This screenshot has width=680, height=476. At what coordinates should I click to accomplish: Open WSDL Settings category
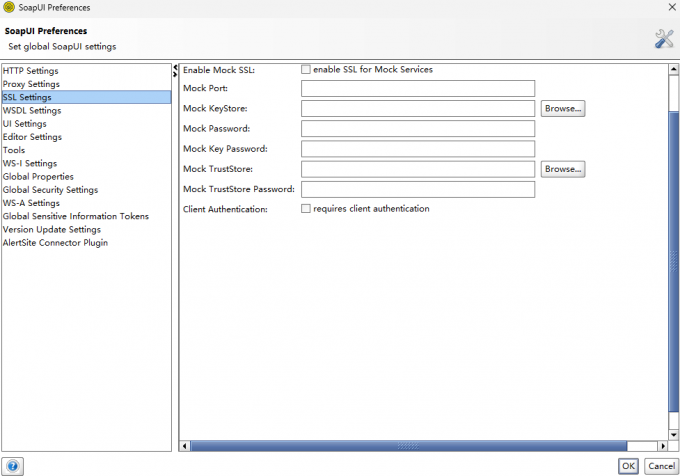click(86, 111)
